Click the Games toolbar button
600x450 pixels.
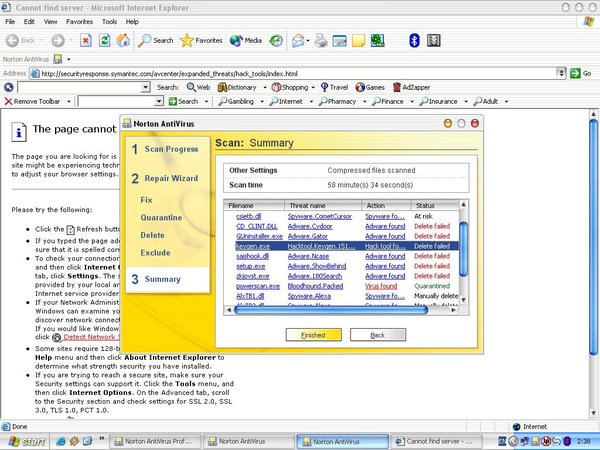370,87
